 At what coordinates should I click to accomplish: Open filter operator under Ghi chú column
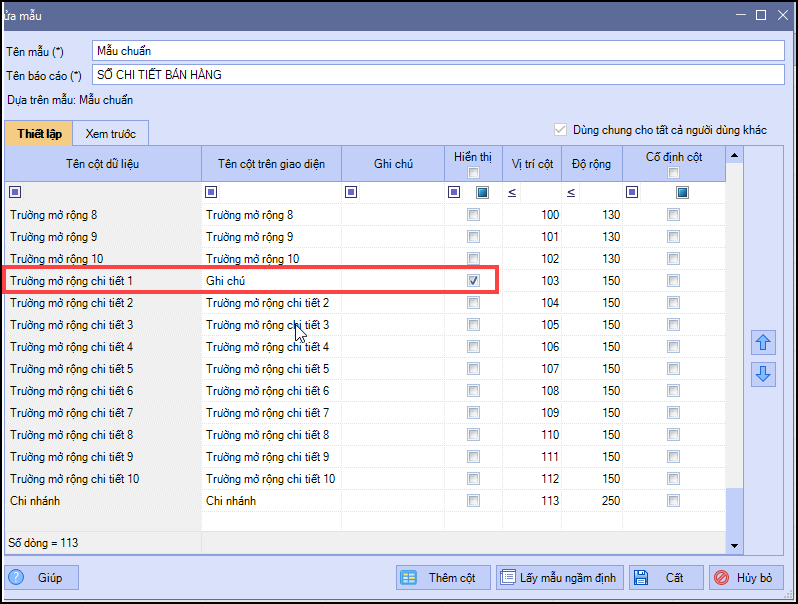(351, 192)
